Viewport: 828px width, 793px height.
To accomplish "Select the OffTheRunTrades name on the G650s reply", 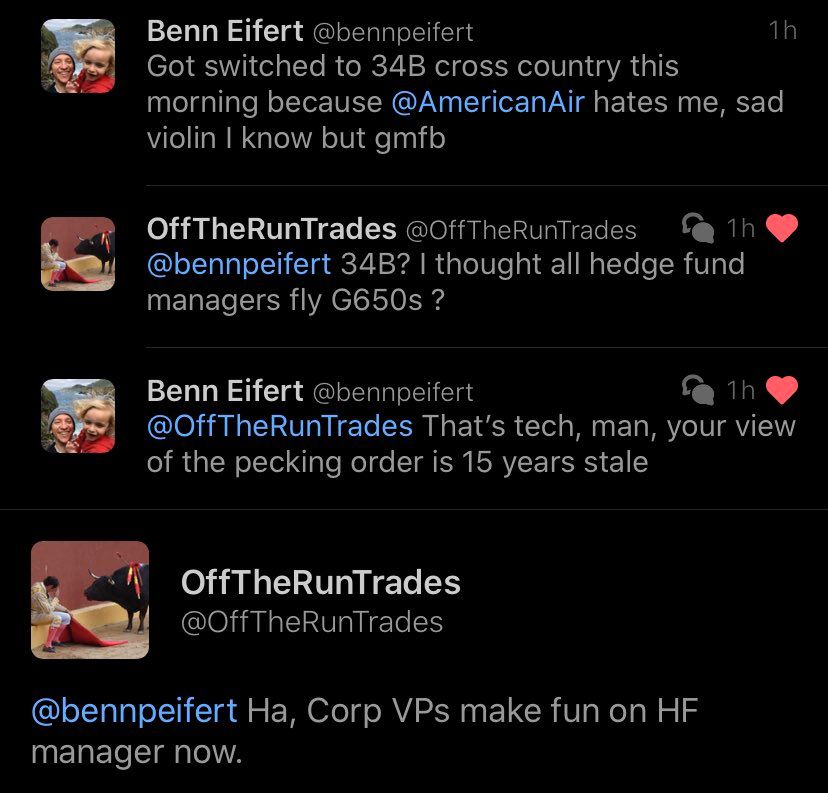I will click(x=271, y=229).
